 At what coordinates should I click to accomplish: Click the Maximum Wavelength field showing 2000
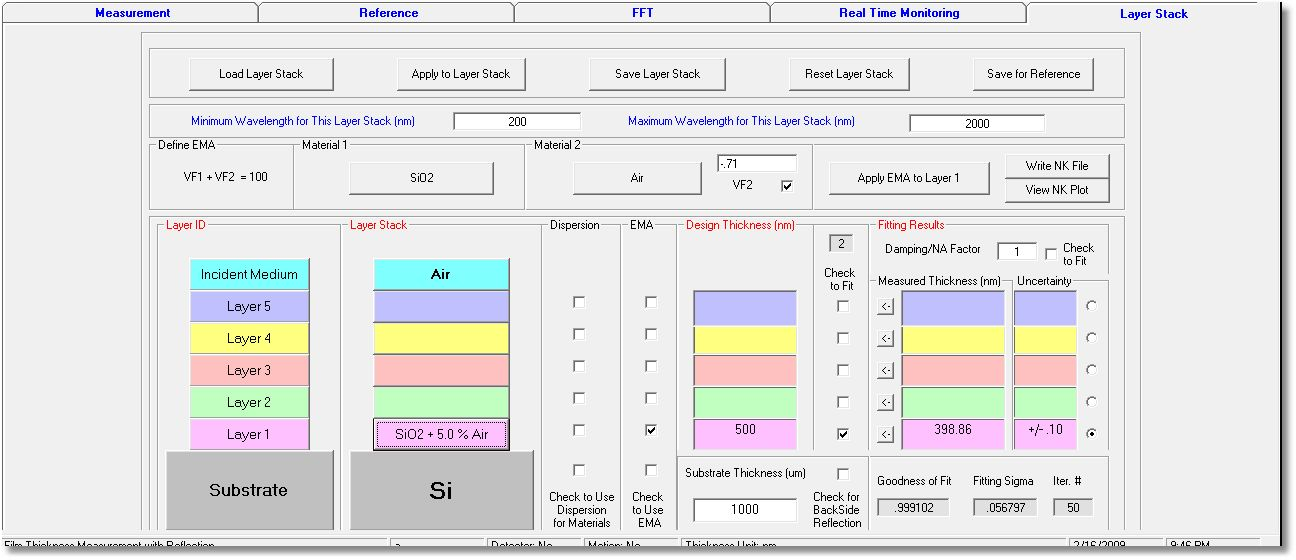(x=977, y=123)
